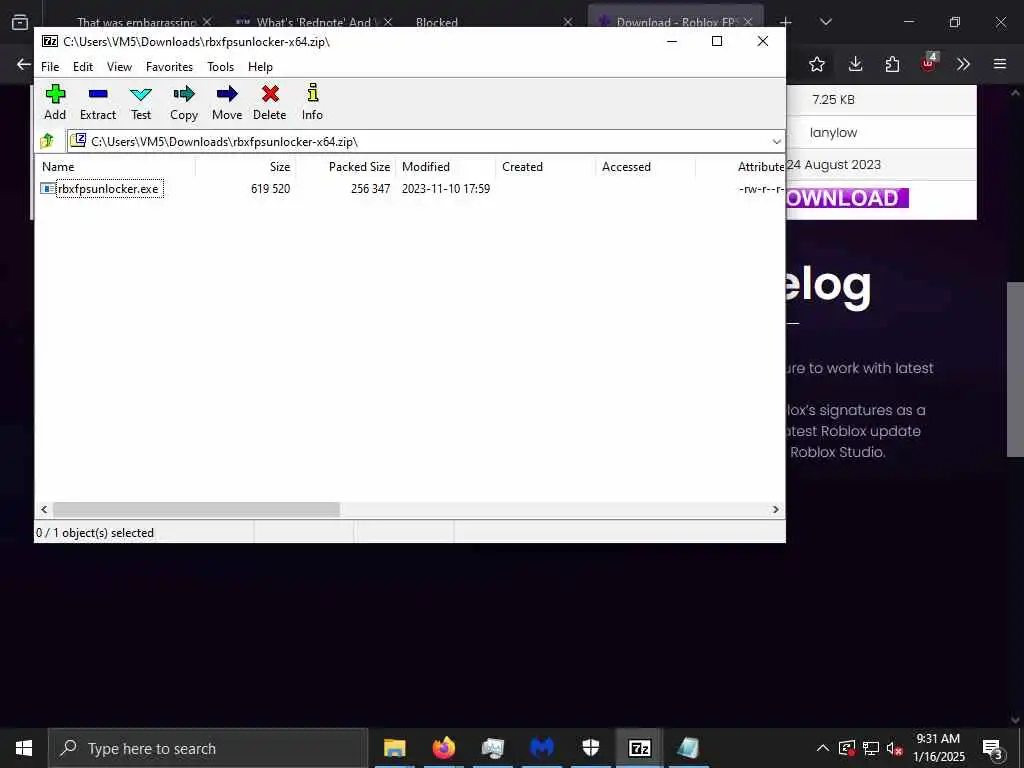Expand the address path dropdown
The image size is (1024, 768).
tap(776, 142)
